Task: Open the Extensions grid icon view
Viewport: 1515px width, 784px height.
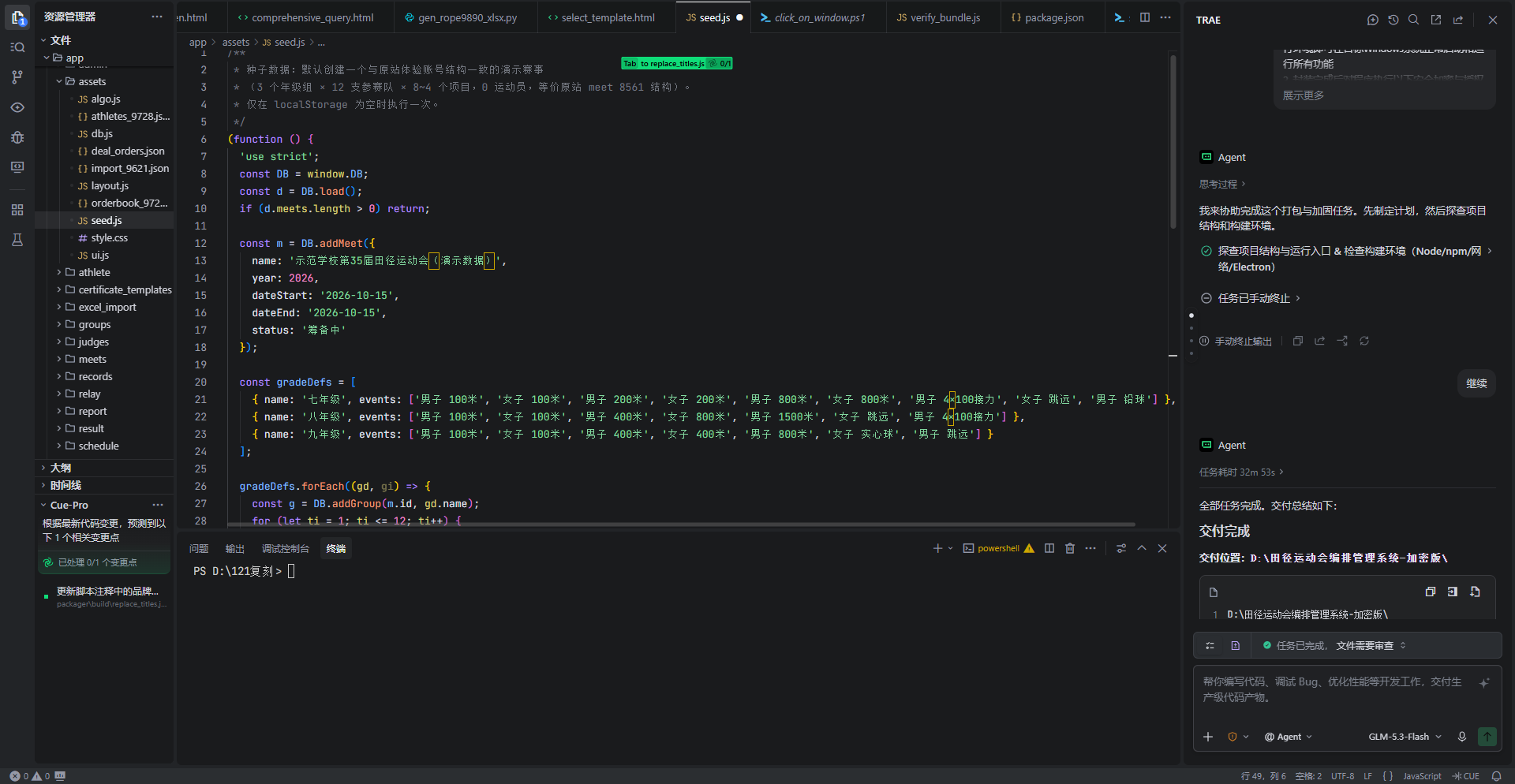Action: pos(17,210)
